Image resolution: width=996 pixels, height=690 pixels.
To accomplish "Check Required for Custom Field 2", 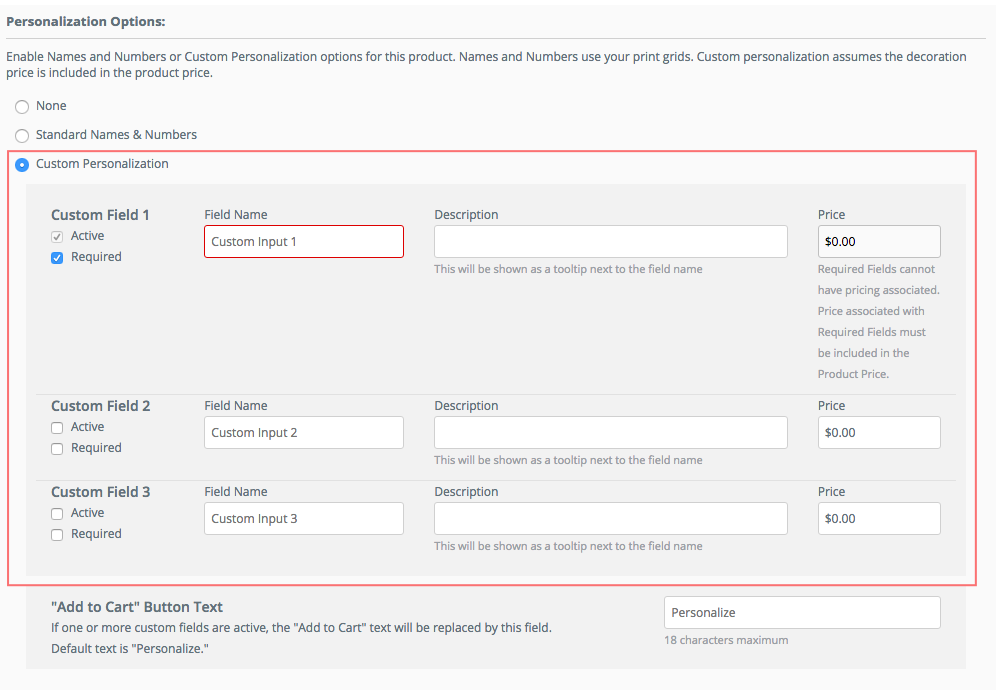I will tap(57, 449).
